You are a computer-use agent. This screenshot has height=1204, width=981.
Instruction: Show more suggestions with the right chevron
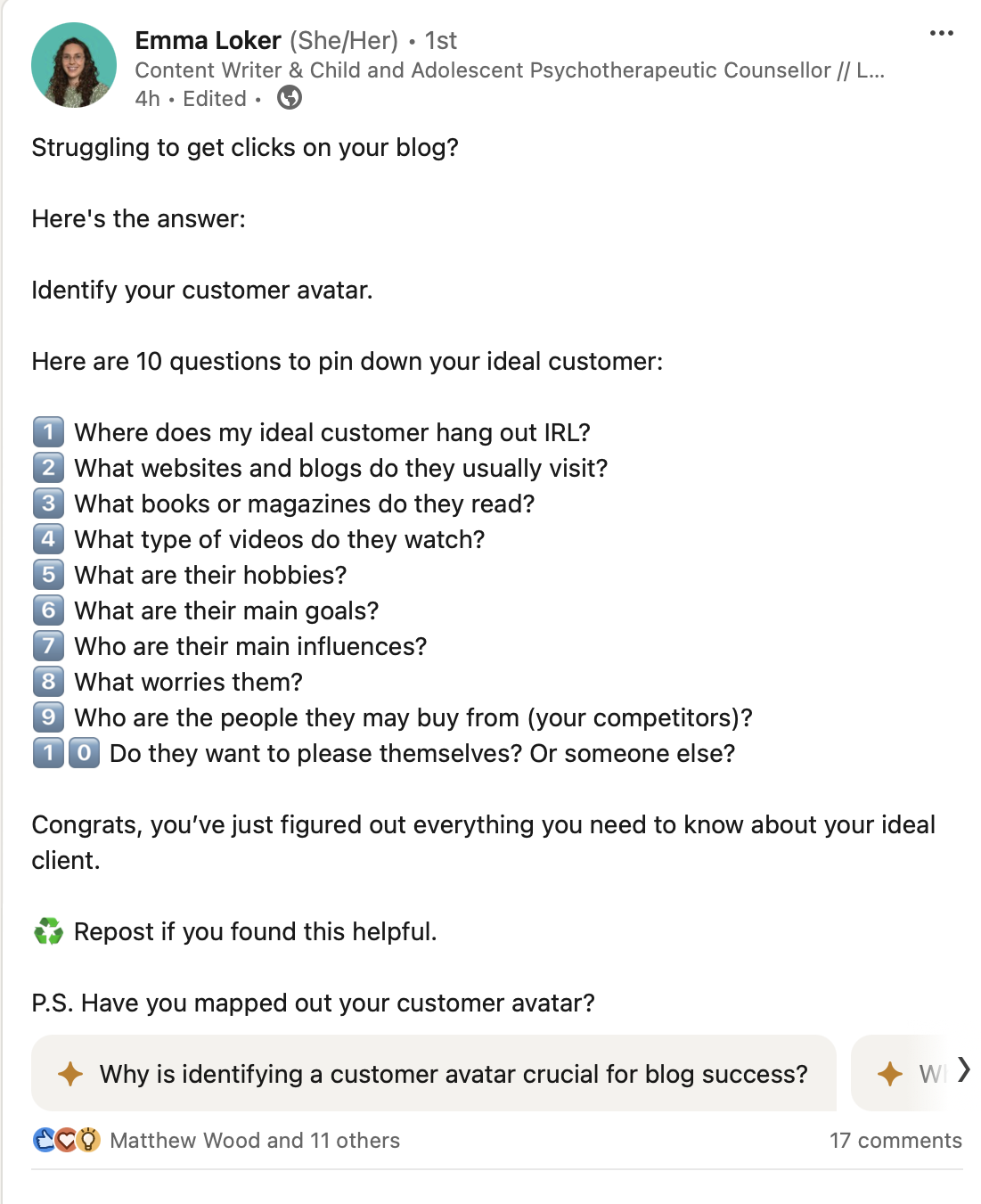point(963,1069)
